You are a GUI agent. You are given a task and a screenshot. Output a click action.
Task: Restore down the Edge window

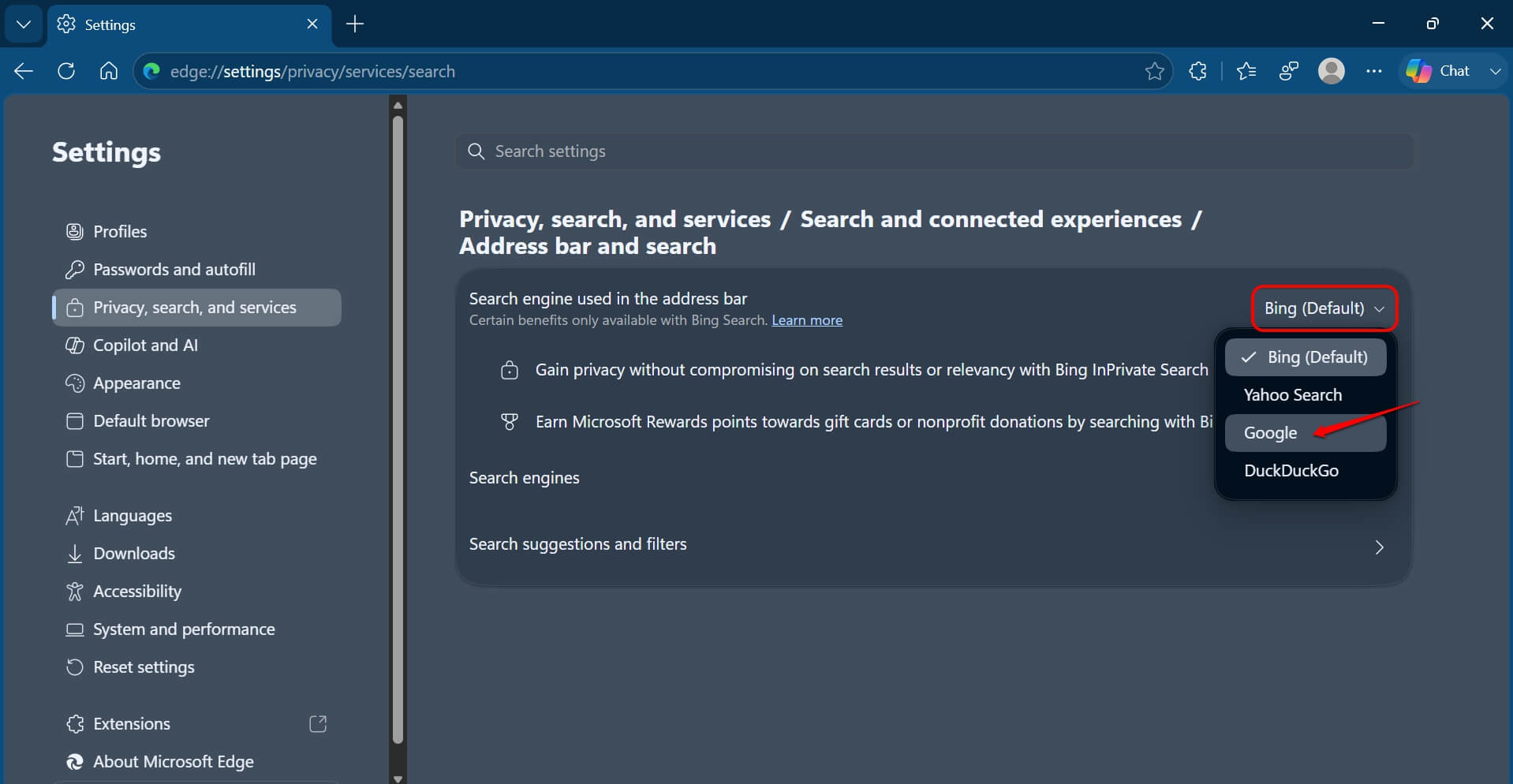[1433, 24]
